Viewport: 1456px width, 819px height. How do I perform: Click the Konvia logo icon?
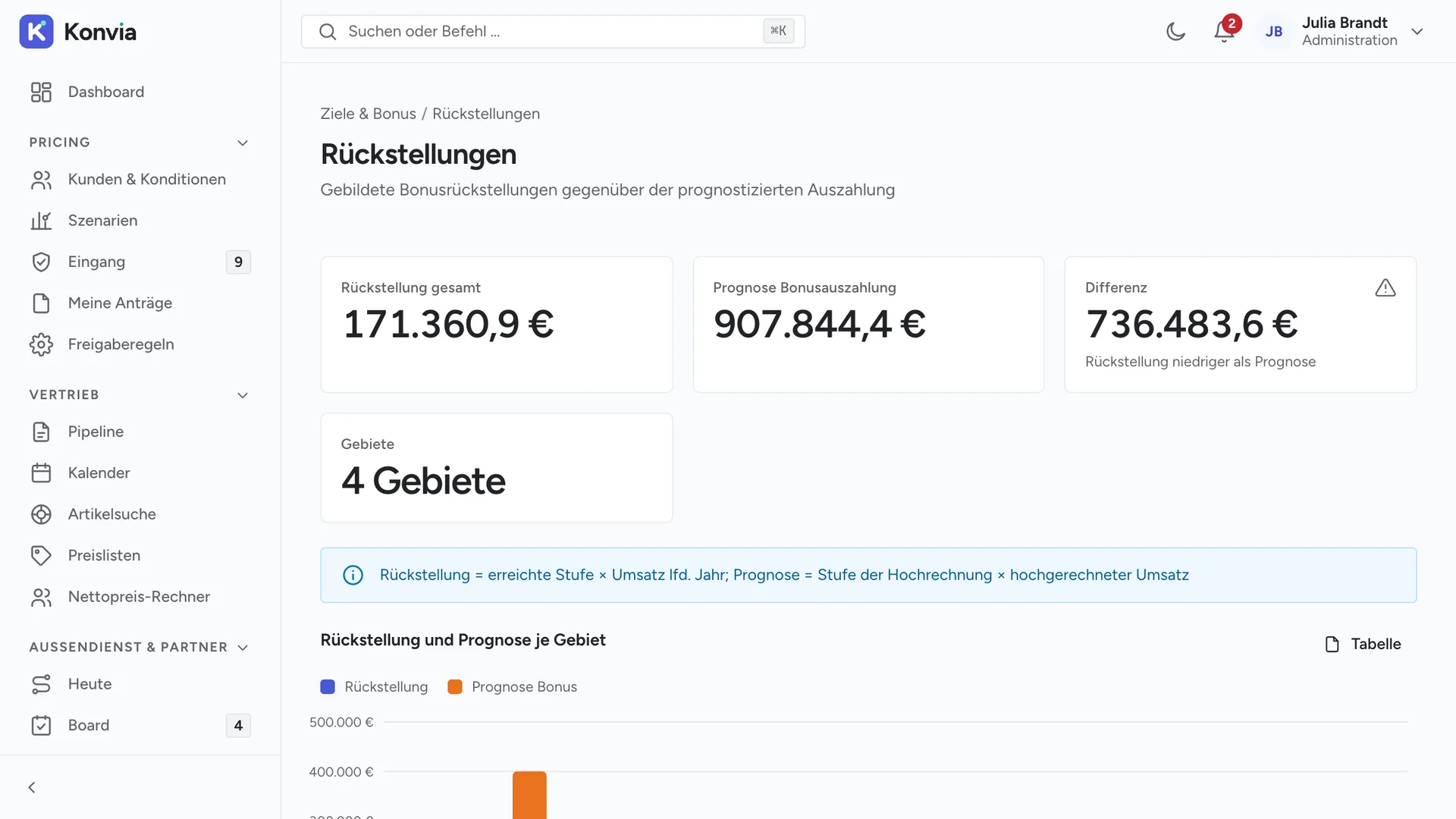36,31
